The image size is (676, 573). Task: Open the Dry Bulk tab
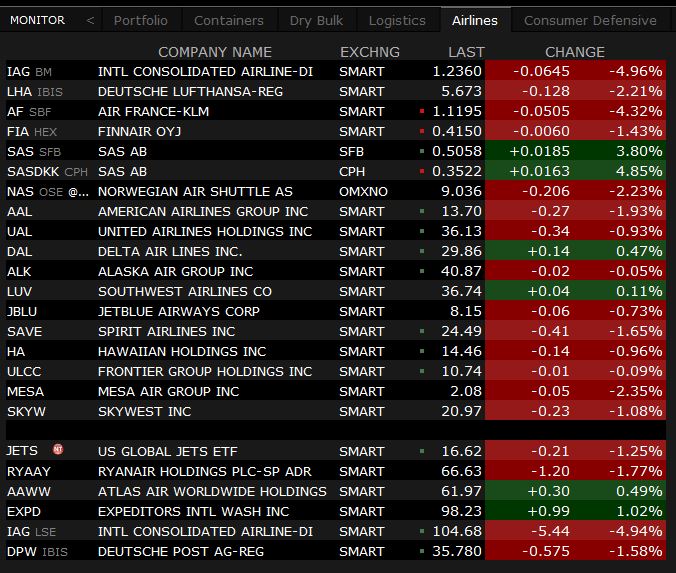tap(316, 20)
